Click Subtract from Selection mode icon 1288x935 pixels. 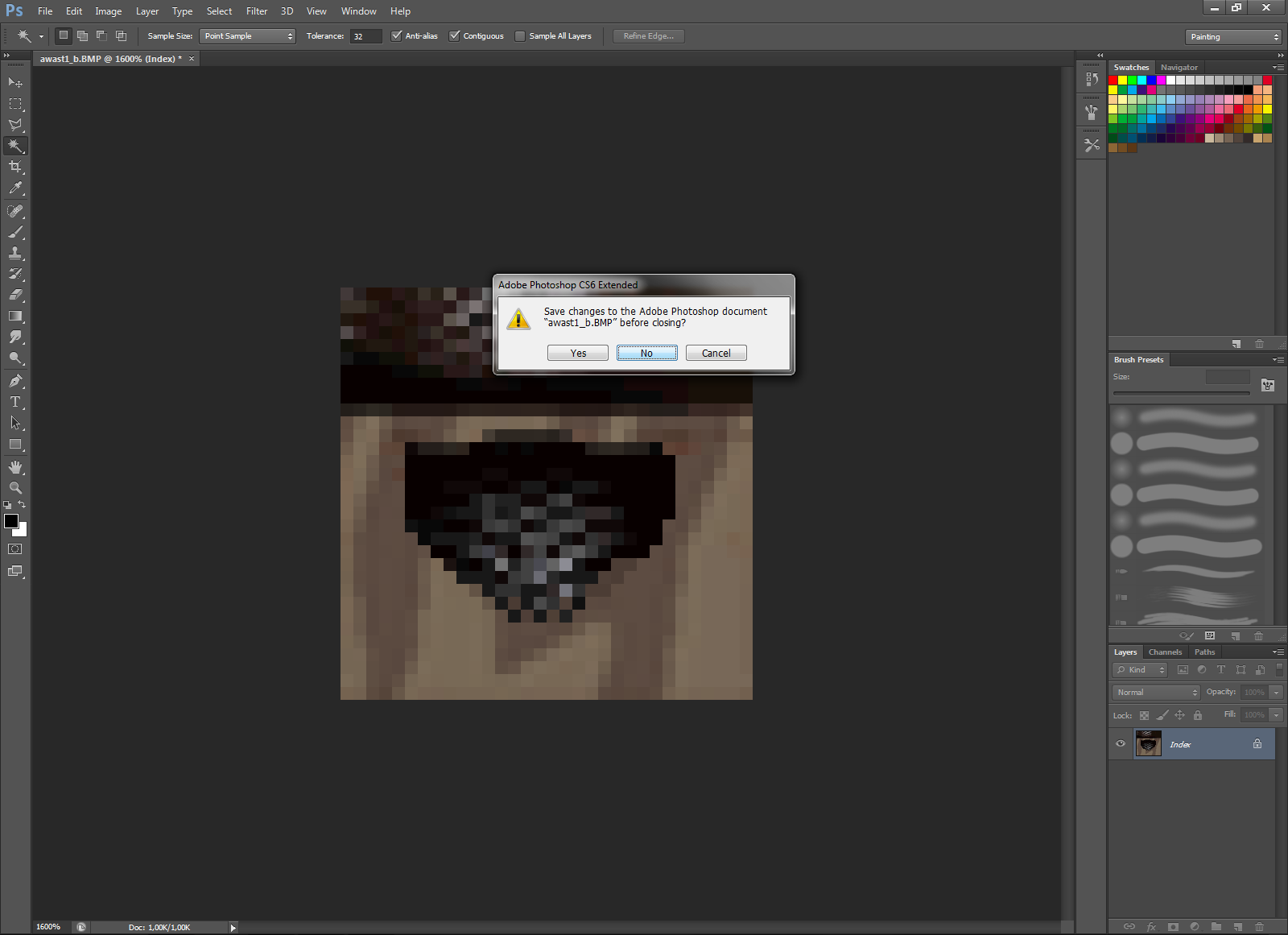point(101,35)
